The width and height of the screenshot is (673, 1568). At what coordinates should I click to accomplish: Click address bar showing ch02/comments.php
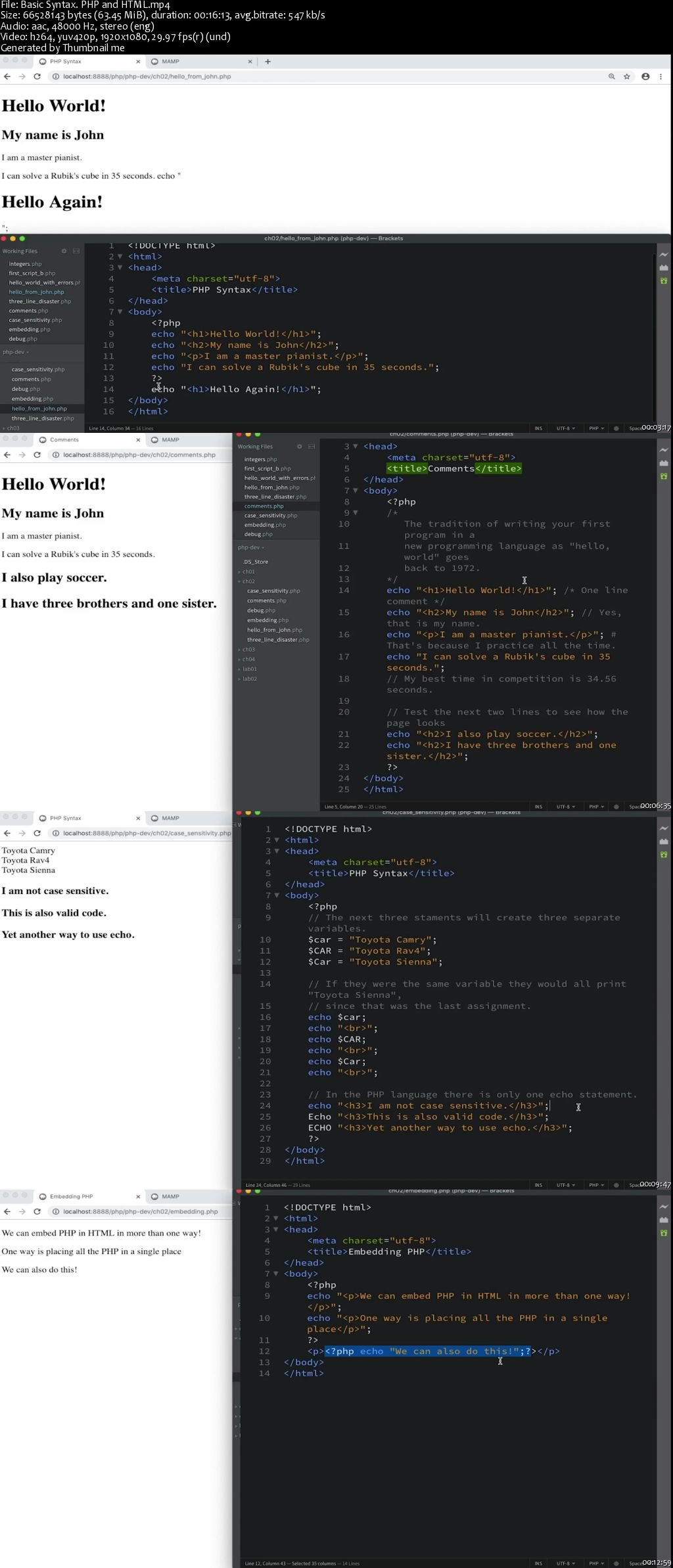click(x=139, y=455)
